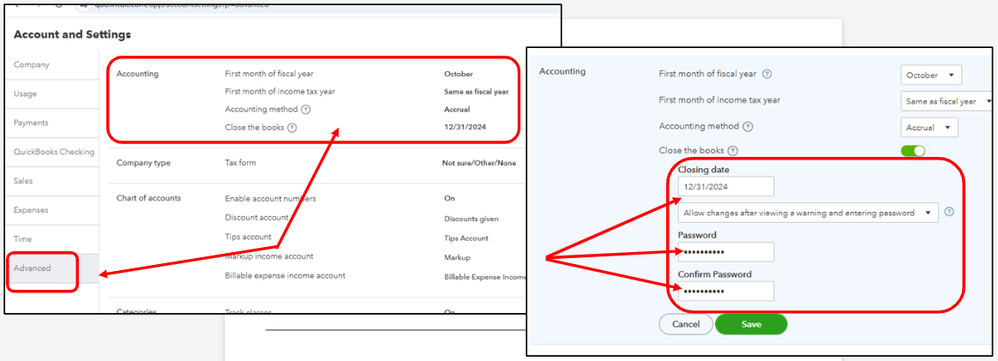Image resolution: width=998 pixels, height=361 pixels.
Task: Click the Account and Settings title
Action: pos(72,34)
